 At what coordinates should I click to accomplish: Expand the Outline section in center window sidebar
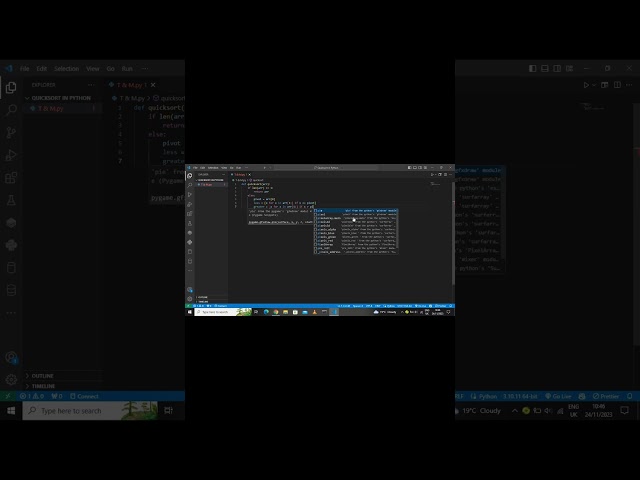coord(211,297)
